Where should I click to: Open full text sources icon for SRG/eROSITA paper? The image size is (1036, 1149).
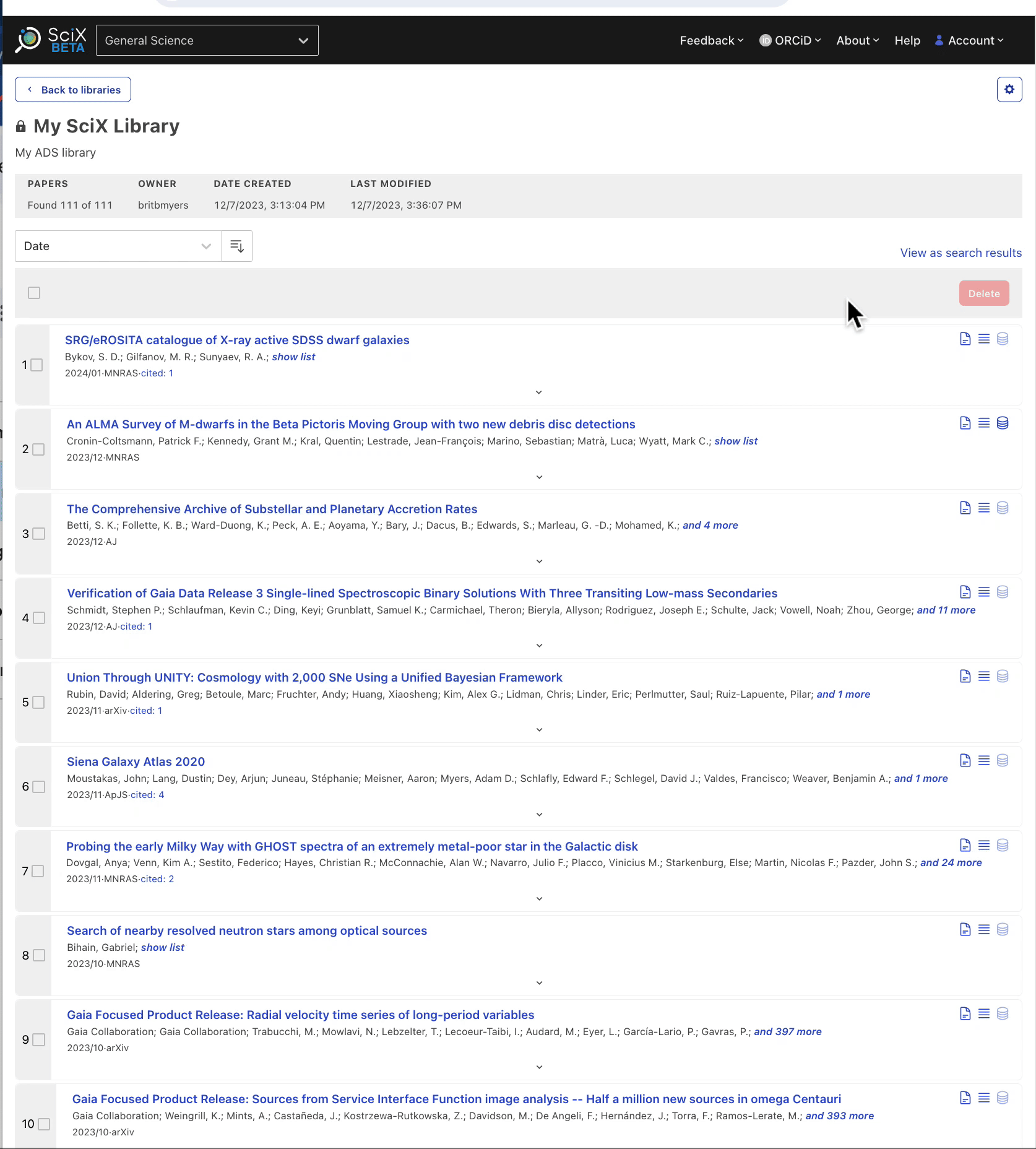click(965, 339)
